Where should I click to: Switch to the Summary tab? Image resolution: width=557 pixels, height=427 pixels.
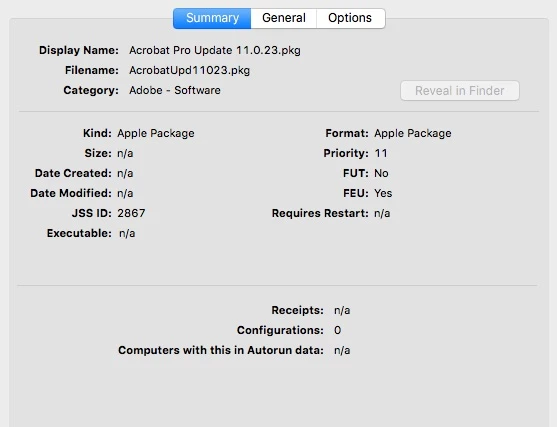[212, 18]
